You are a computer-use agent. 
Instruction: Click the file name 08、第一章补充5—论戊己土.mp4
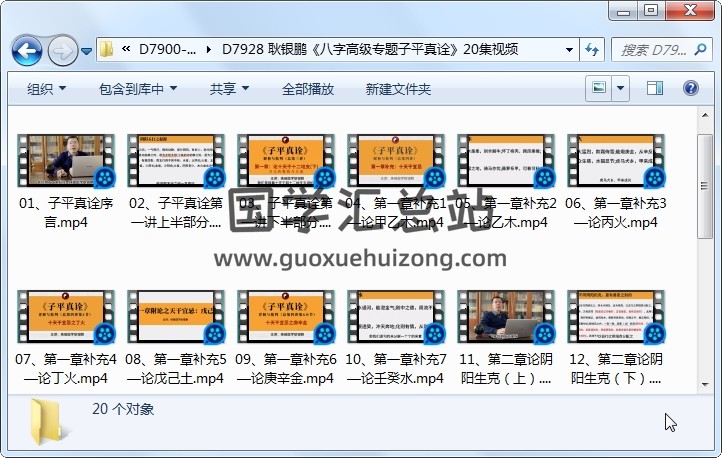176,369
